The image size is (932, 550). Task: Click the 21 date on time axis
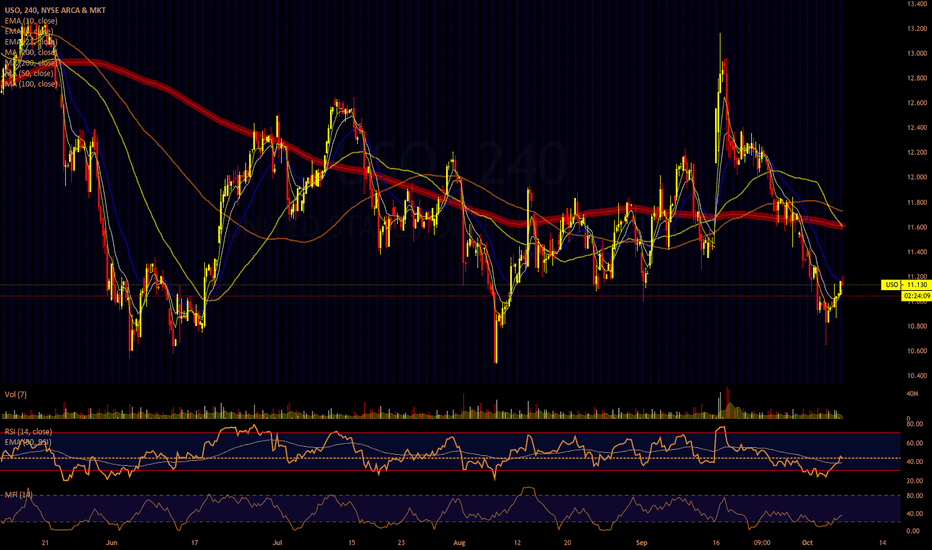45,542
